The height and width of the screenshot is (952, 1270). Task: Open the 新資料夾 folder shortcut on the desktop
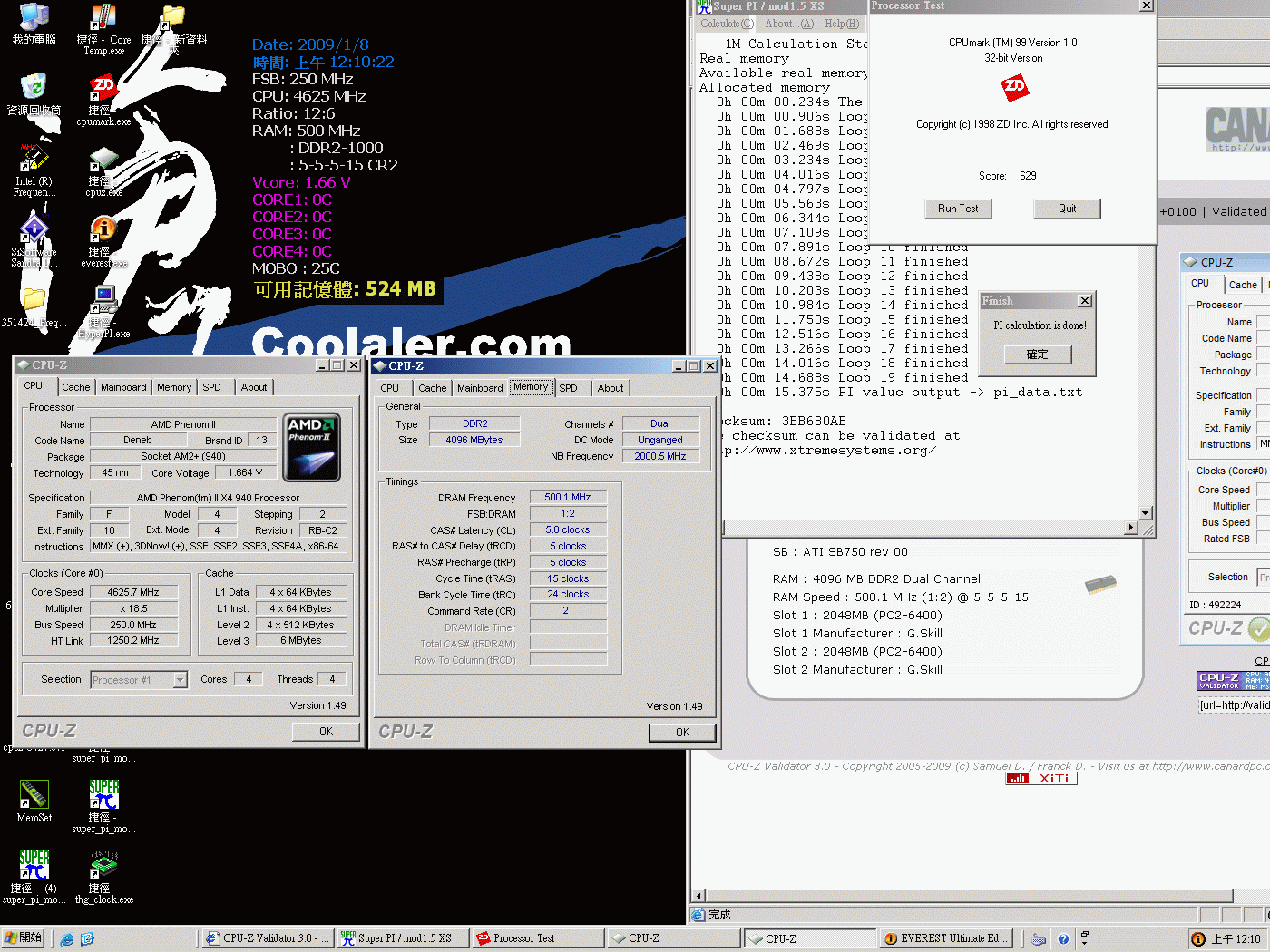click(173, 27)
